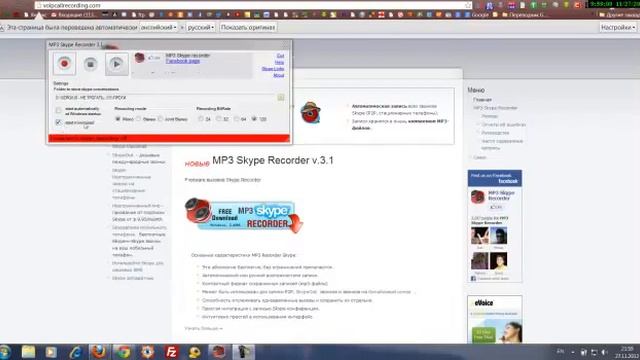
Task: Enable start automatically at Windows startup
Action: (58, 111)
